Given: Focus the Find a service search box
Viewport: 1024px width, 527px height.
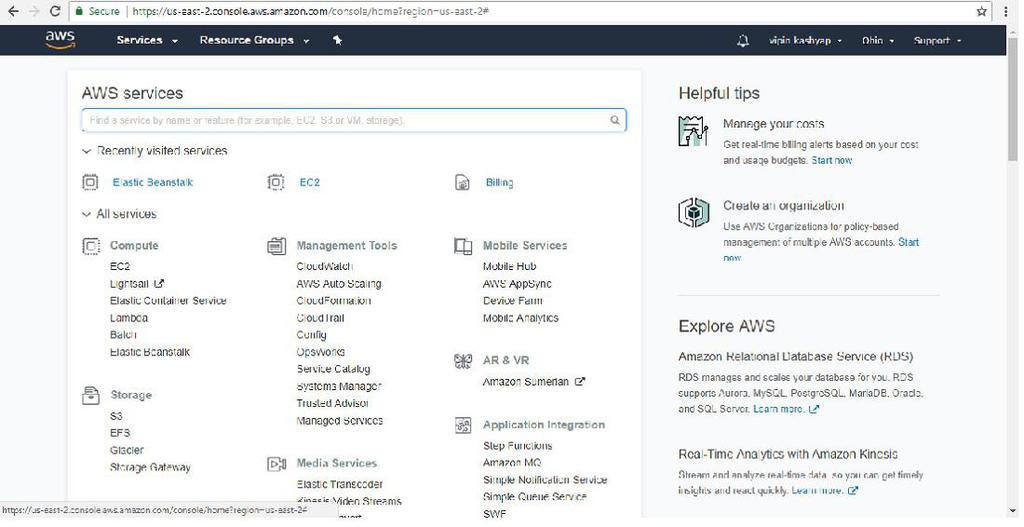Looking at the screenshot, I should 345,120.
